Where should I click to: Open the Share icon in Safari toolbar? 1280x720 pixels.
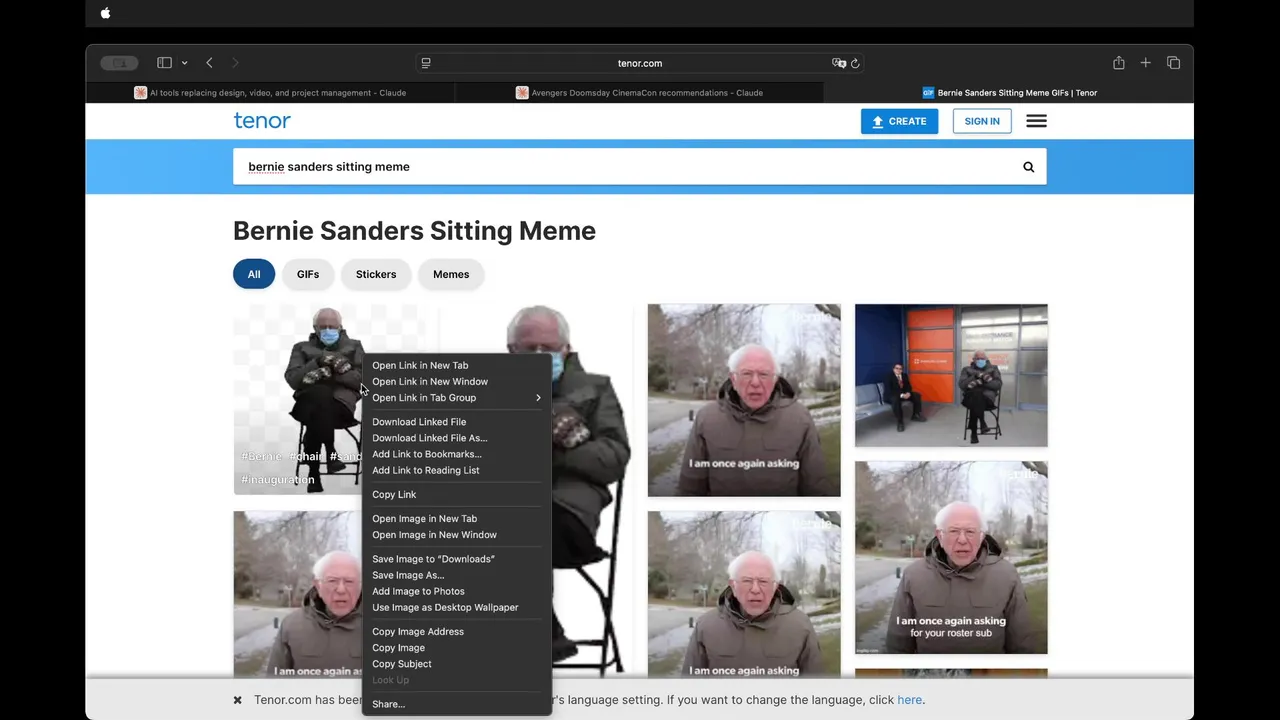click(x=1119, y=63)
